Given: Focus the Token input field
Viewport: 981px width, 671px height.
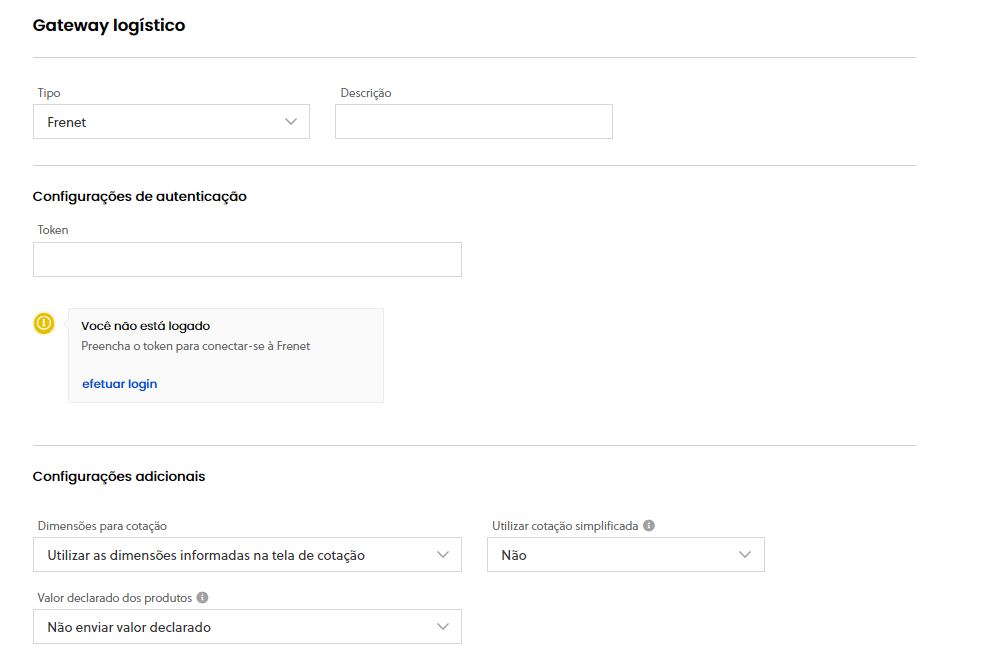Looking at the screenshot, I should [247, 259].
